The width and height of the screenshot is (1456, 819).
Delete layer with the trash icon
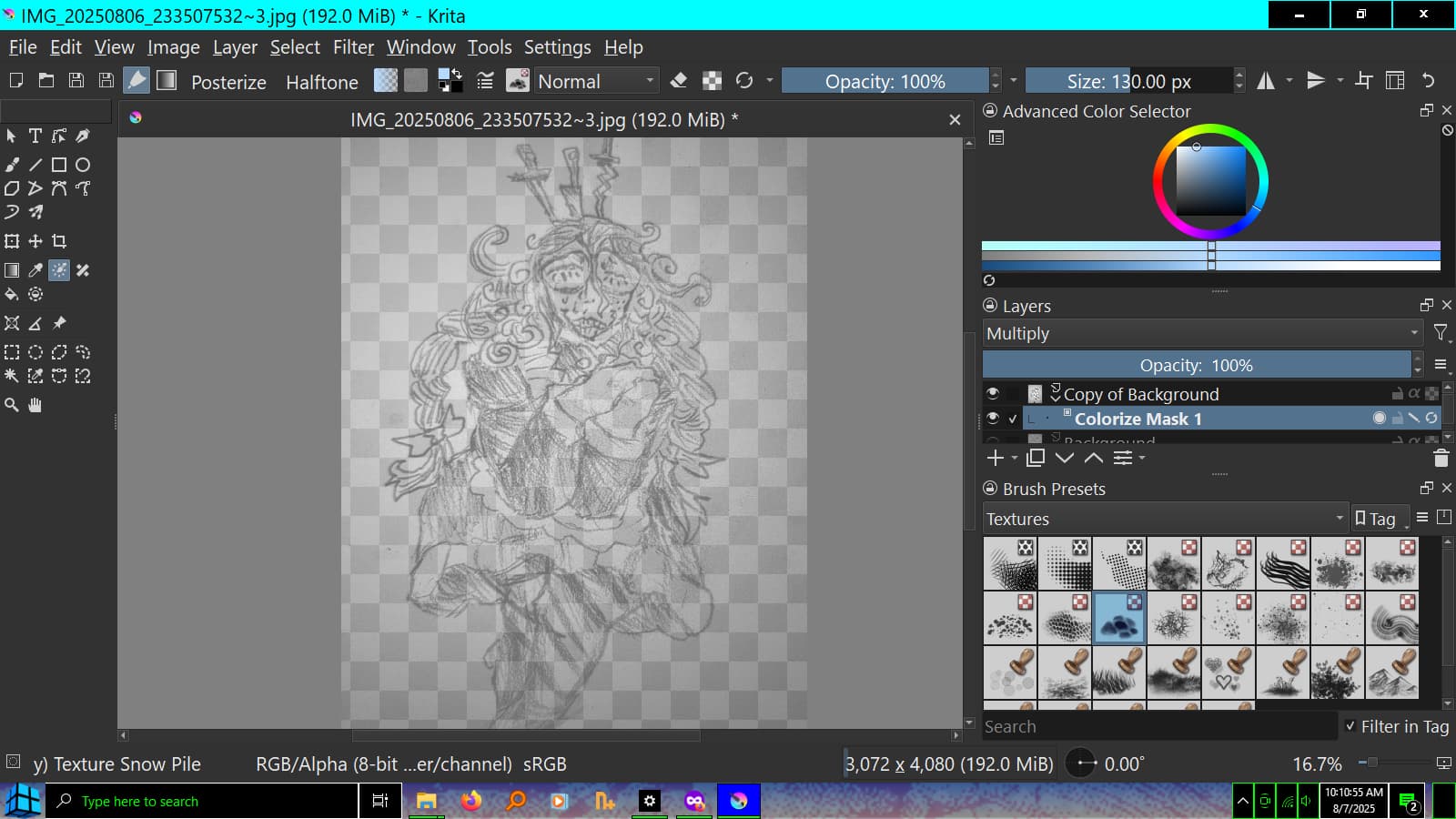1441,458
